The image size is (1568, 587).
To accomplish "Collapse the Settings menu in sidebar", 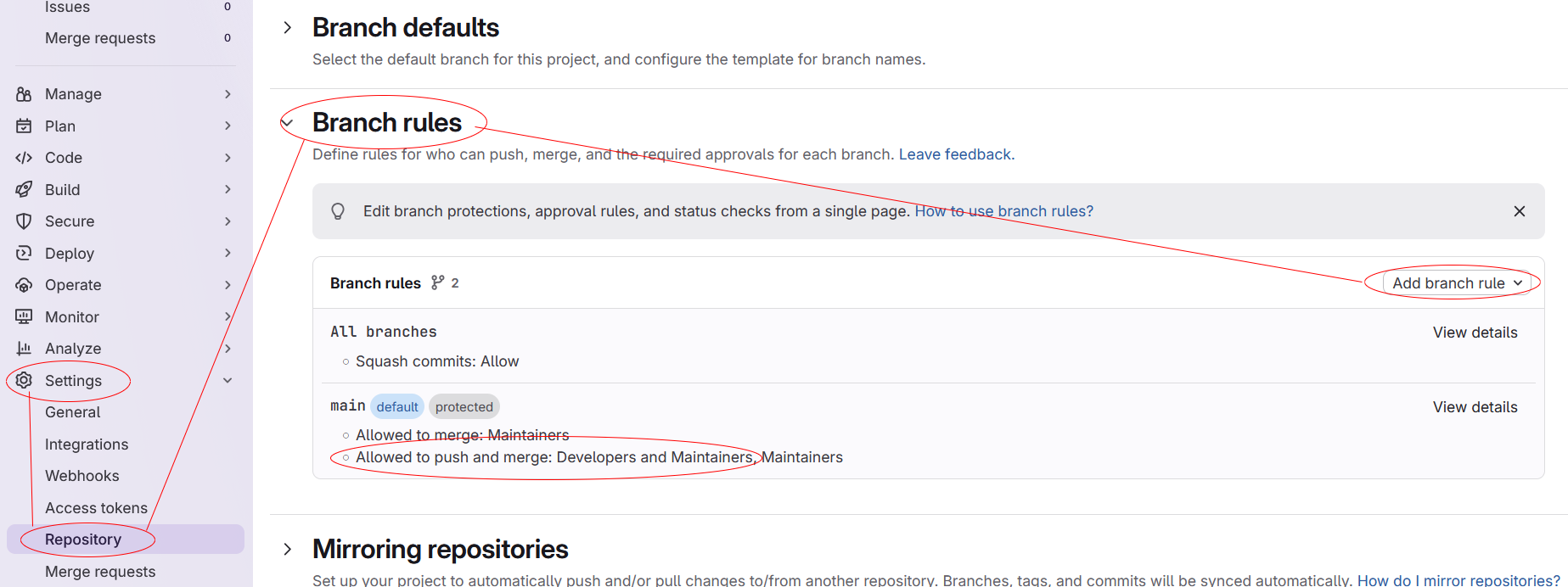I will coord(228,381).
